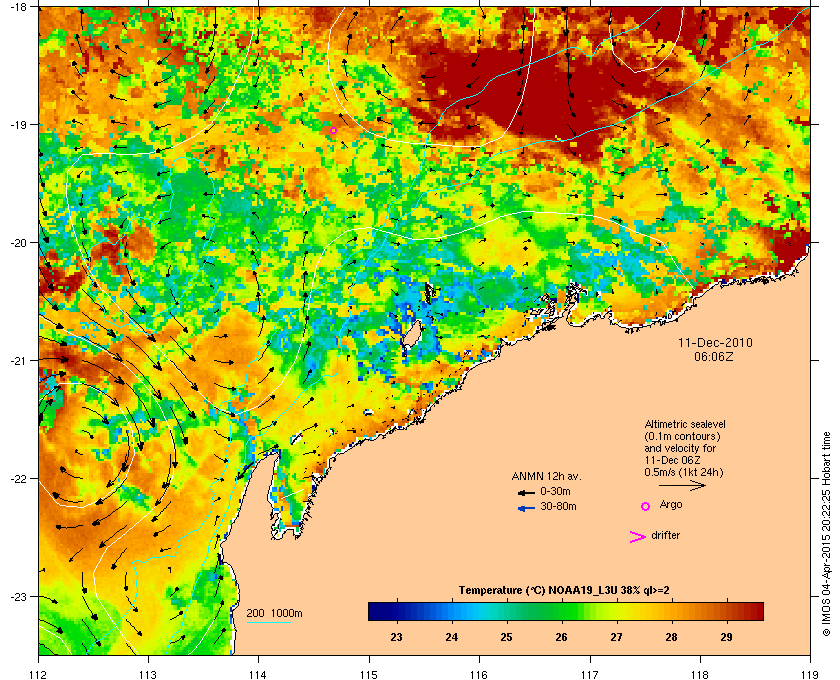Viewport: 840px width, 680px height.
Task: Click the colorbar tick label 25
Action: [x=506, y=637]
